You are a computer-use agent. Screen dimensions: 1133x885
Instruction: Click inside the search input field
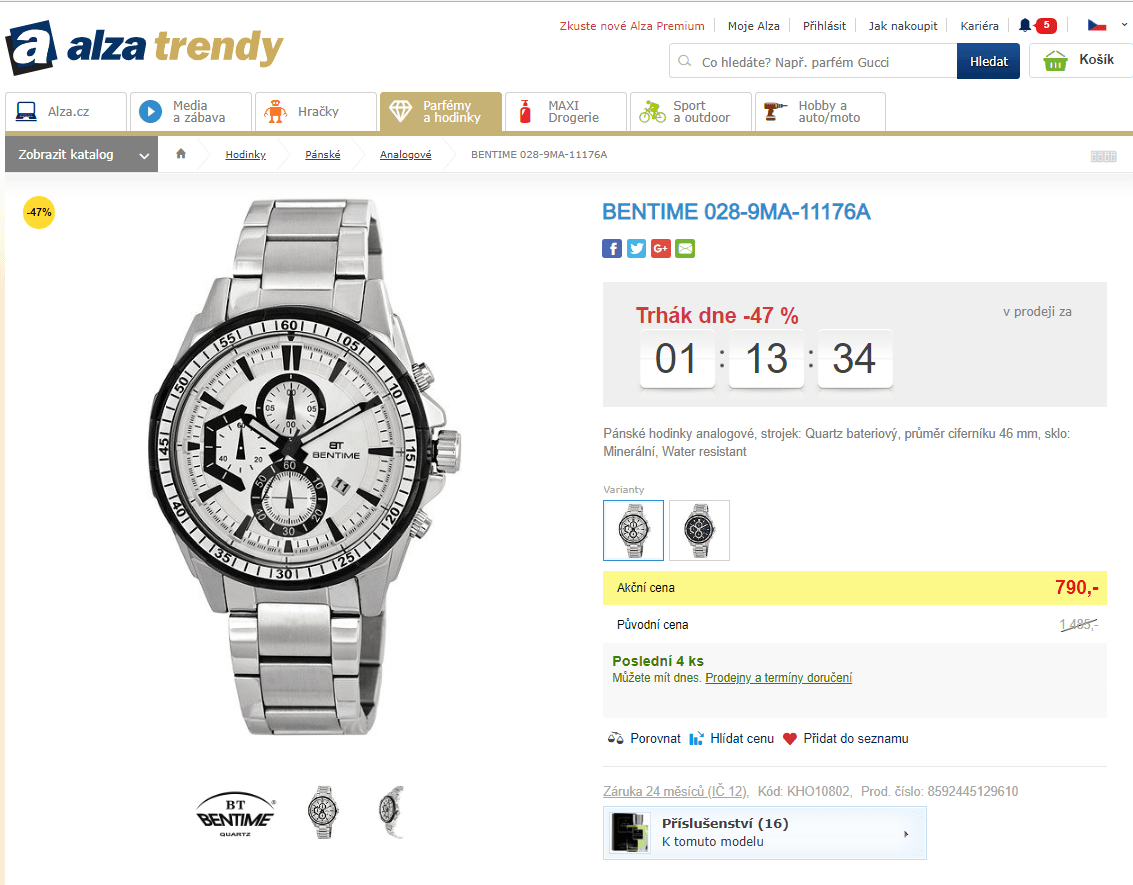[810, 60]
